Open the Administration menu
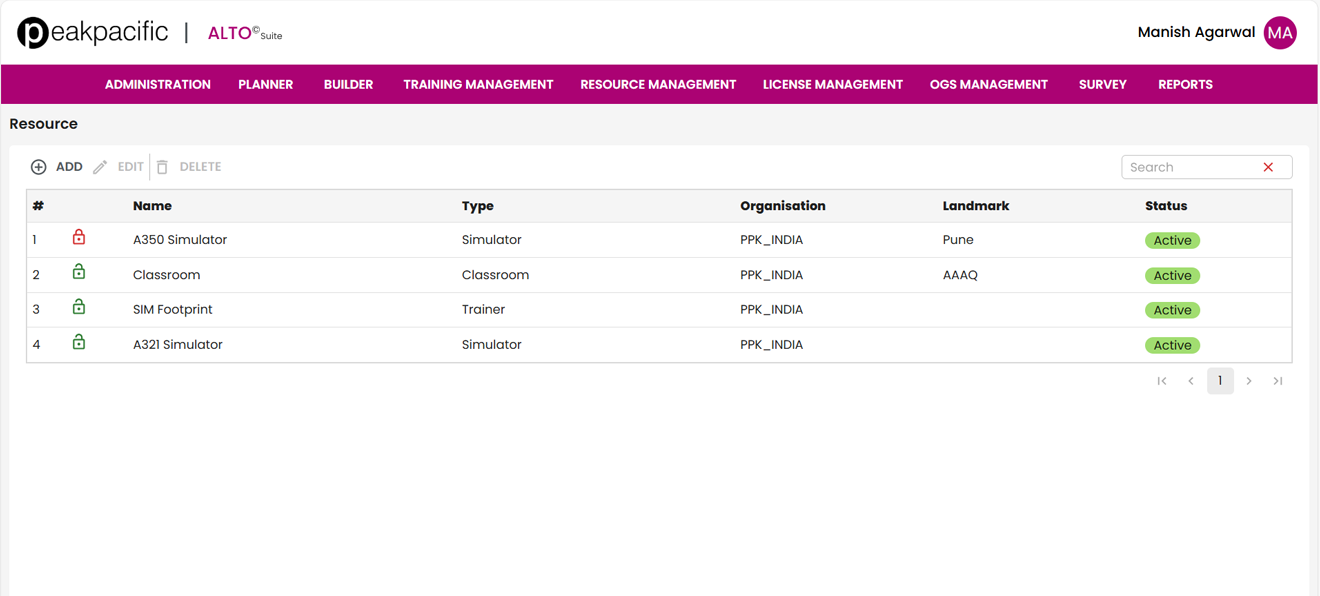The image size is (1320, 596). [x=158, y=85]
